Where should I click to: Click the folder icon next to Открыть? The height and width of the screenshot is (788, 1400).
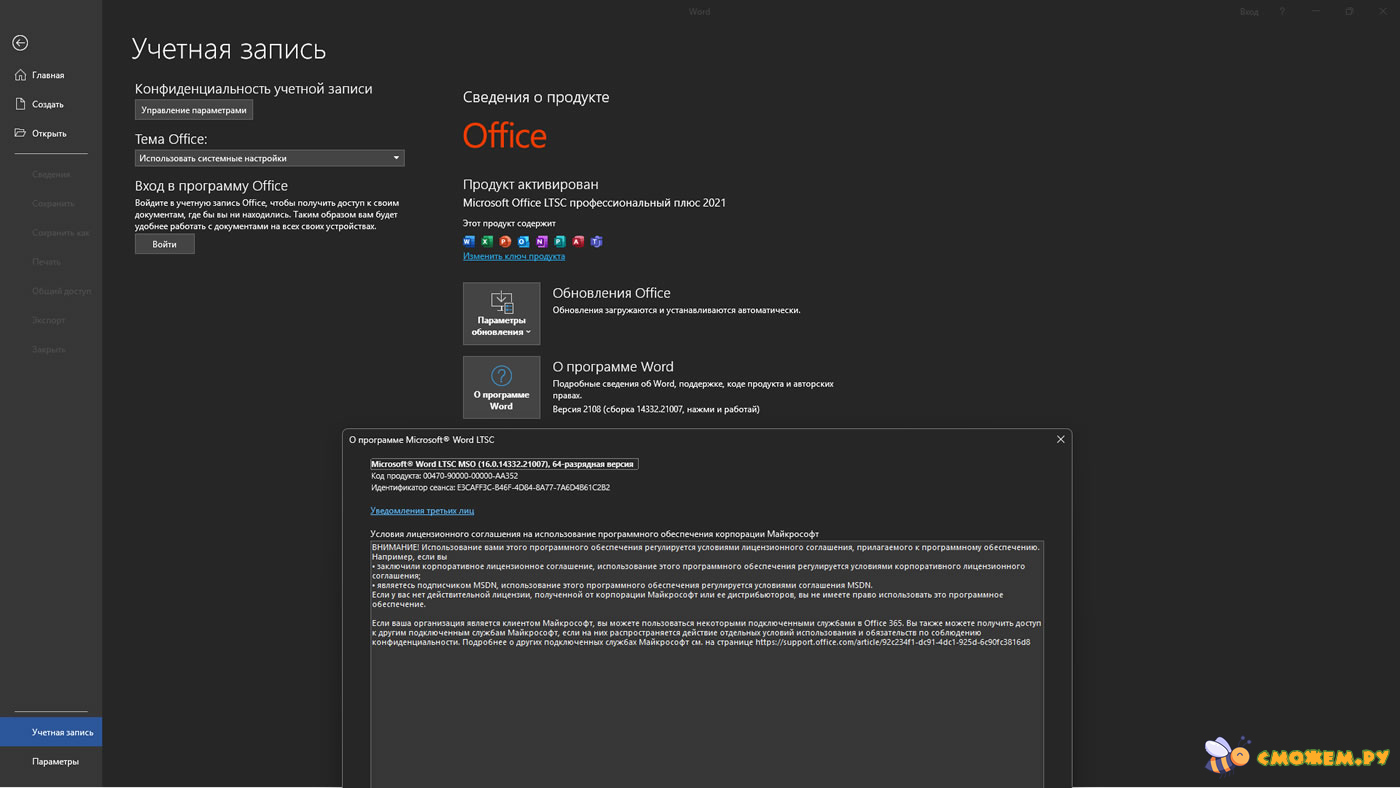pos(20,133)
